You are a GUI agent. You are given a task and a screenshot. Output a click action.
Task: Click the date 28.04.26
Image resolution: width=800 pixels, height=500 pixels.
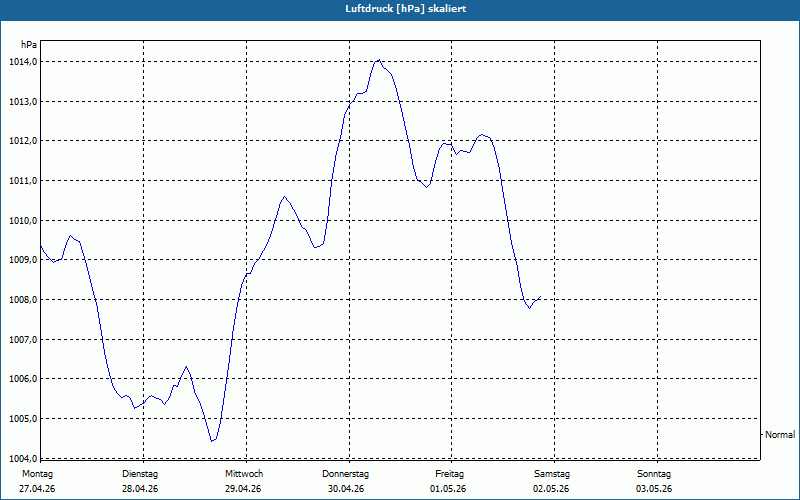point(140,489)
